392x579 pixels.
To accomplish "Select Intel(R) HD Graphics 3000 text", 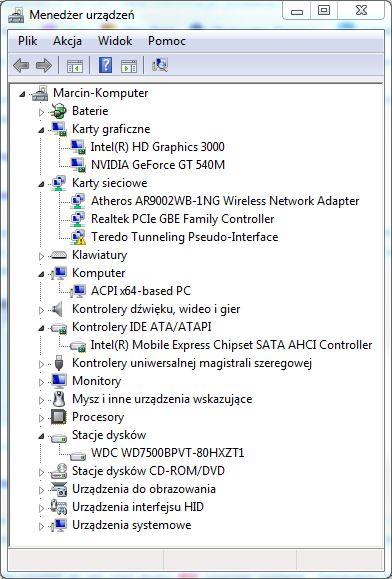I will pyautogui.click(x=158, y=147).
